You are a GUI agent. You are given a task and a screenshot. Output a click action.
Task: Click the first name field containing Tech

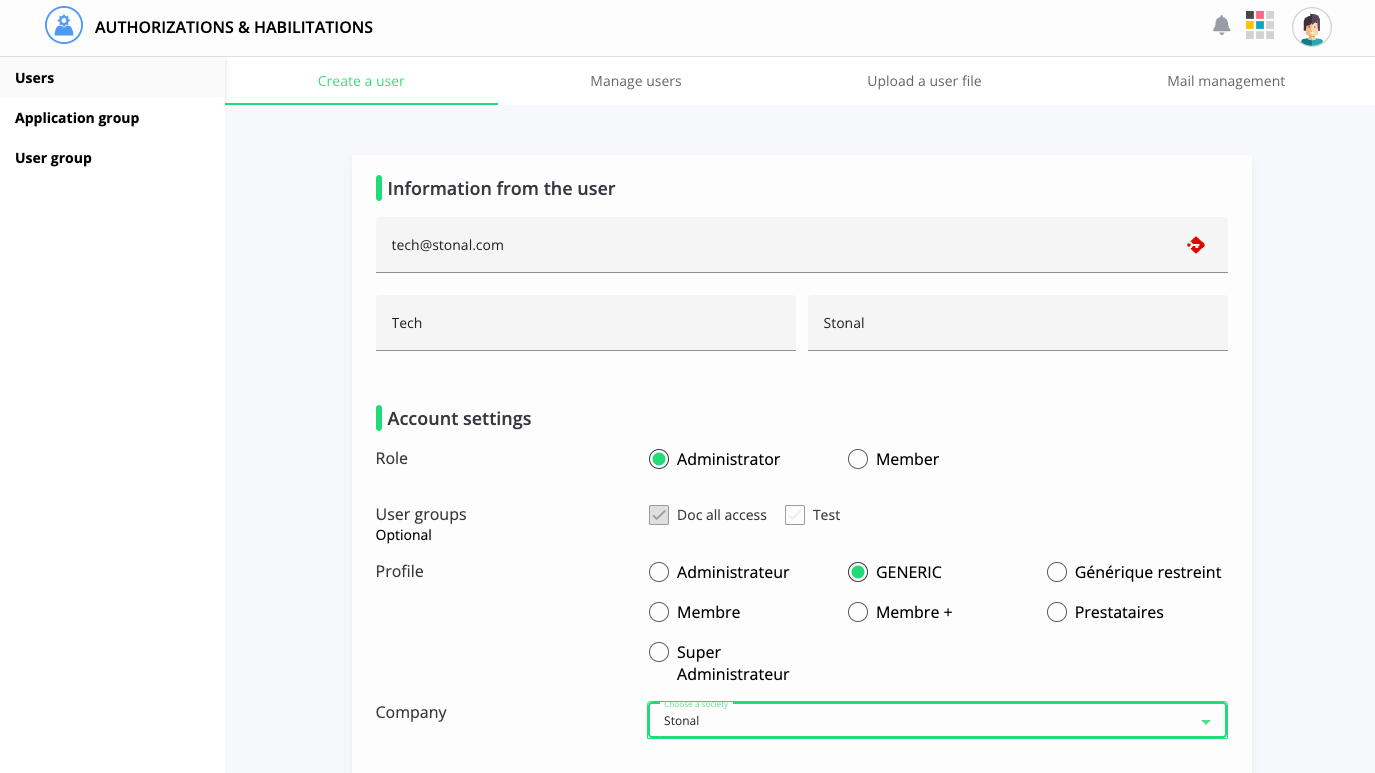pyautogui.click(x=585, y=323)
